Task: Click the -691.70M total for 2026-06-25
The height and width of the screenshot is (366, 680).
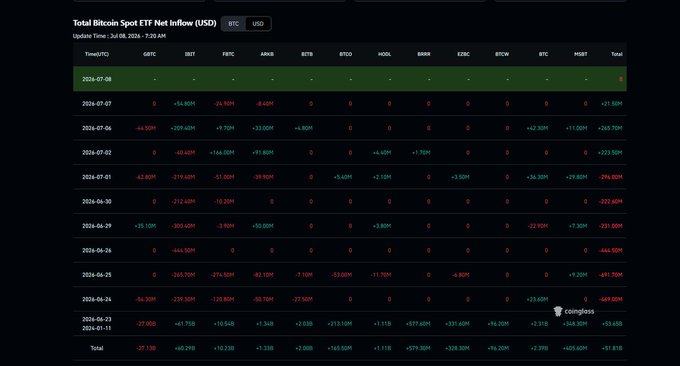Action: (x=610, y=275)
